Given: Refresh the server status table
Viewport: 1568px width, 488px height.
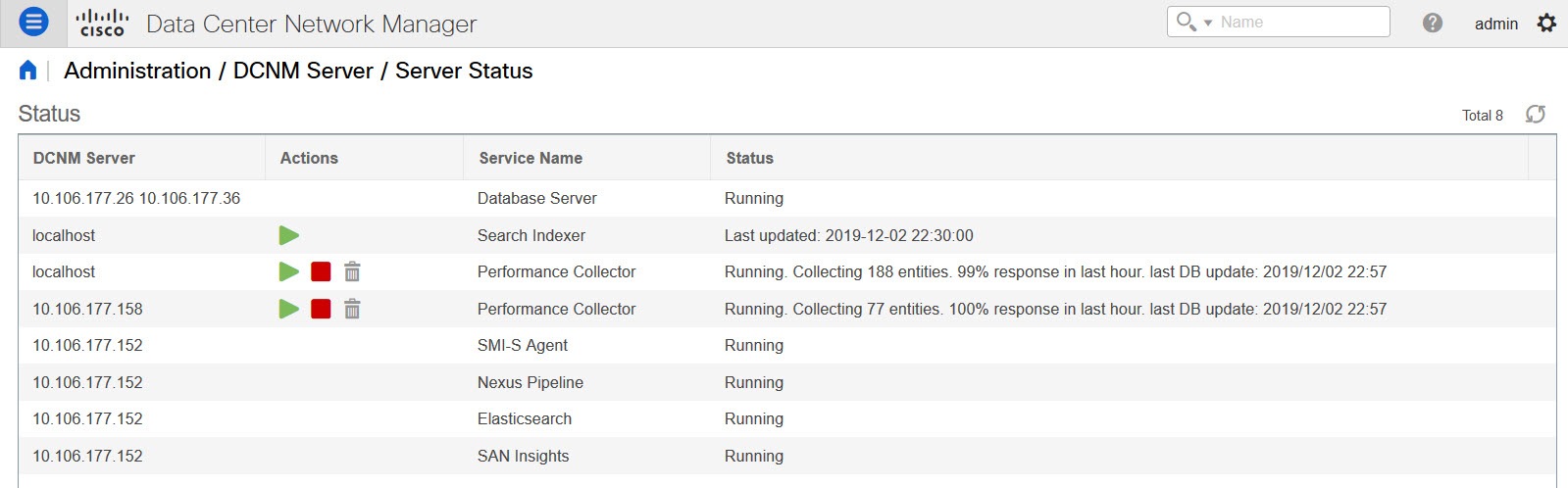Looking at the screenshot, I should coord(1536,115).
